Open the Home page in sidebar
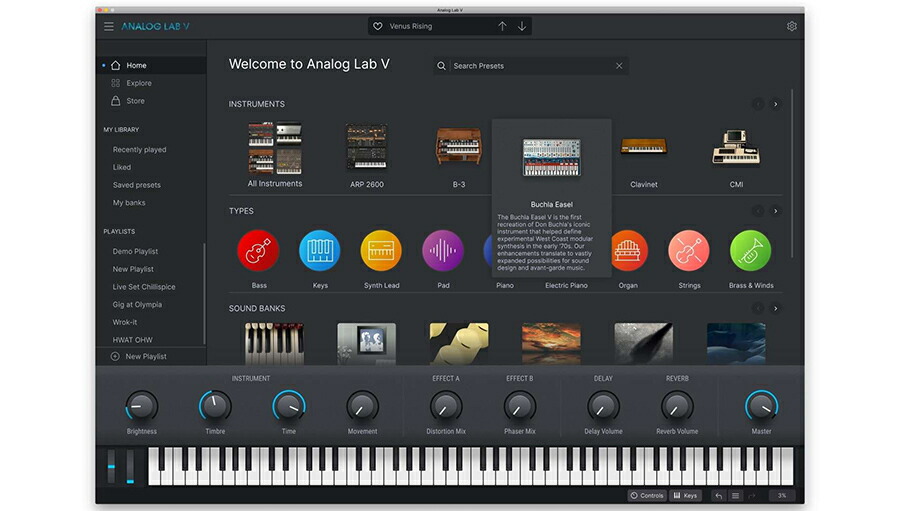 (152, 65)
